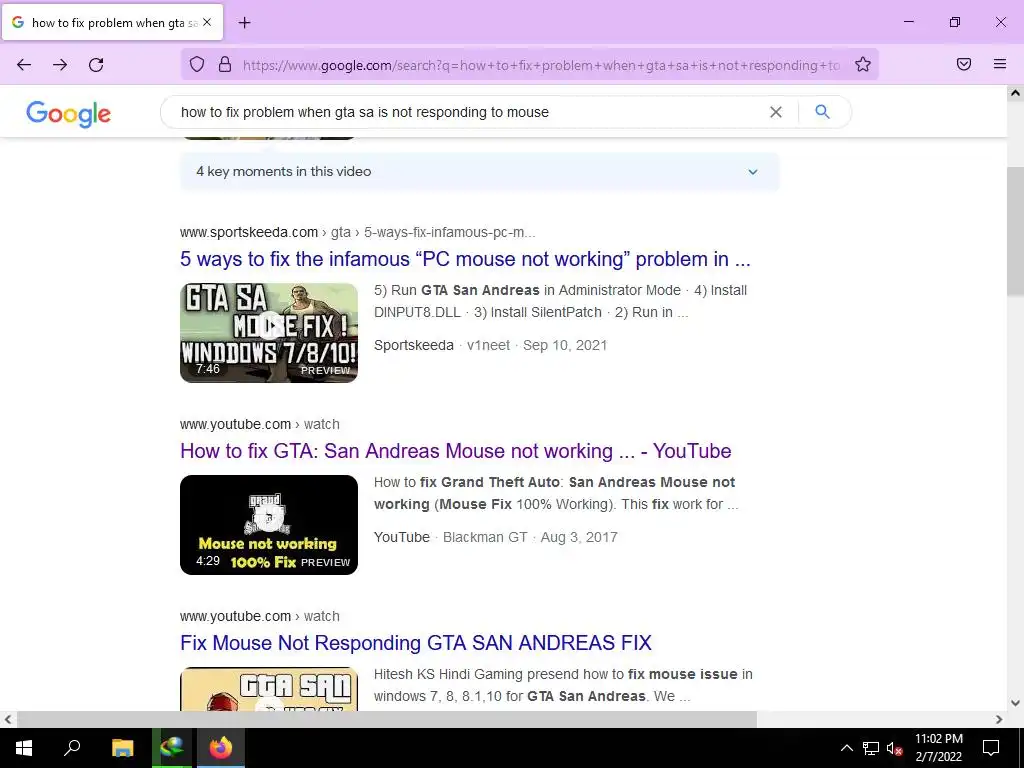
Task: Select the 'how to fix problem when gta sa' tab
Action: tap(113, 23)
